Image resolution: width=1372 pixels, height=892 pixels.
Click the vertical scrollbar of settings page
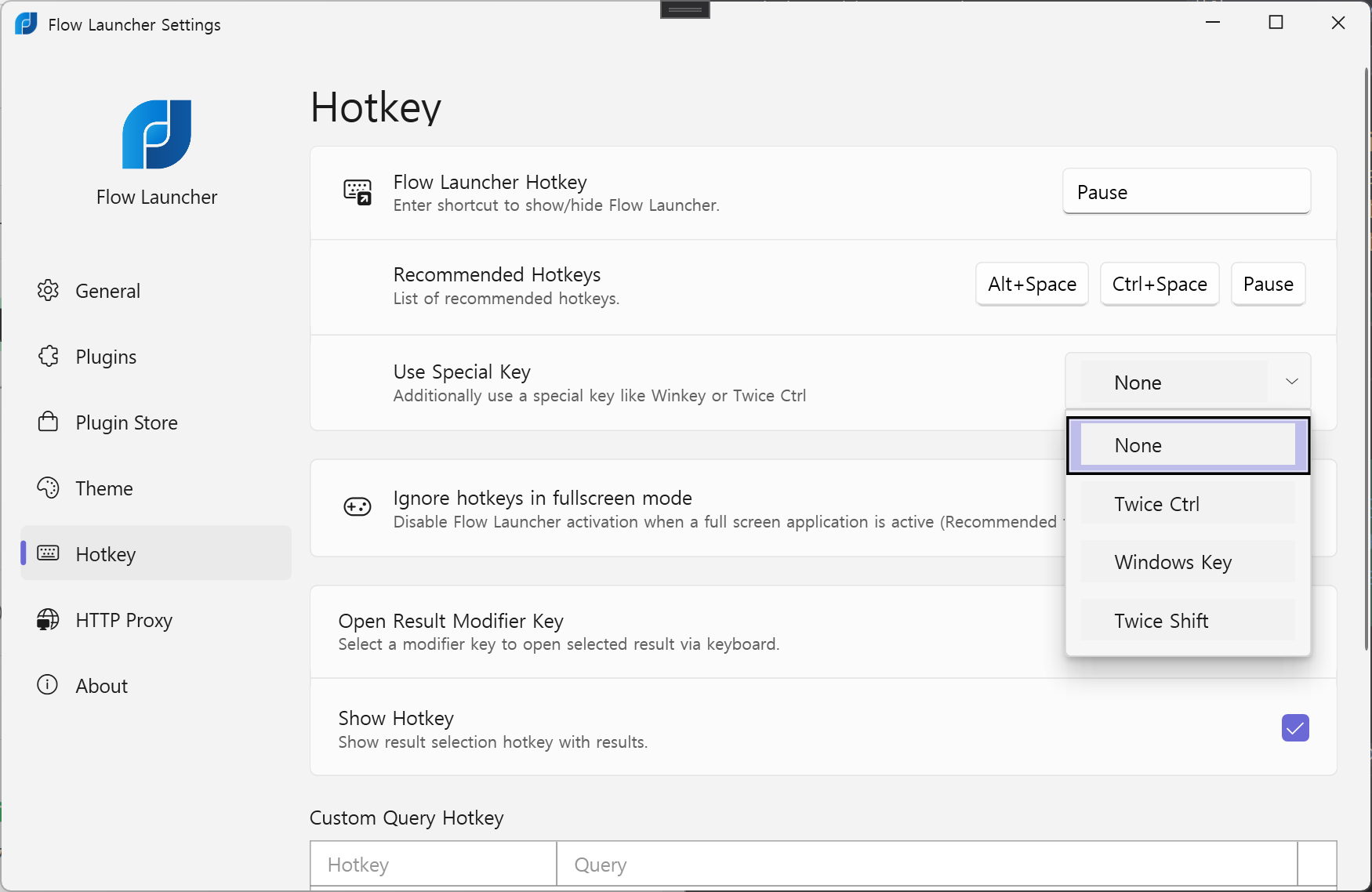1366,359
